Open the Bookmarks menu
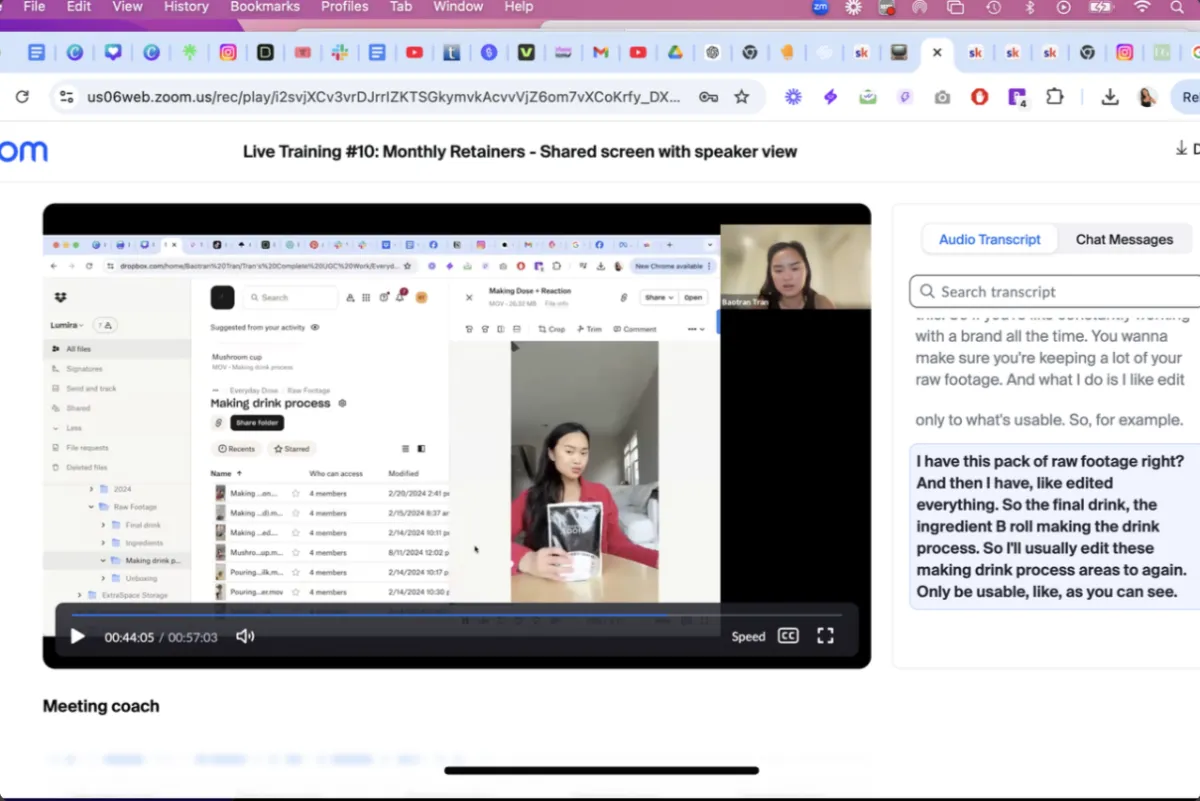 click(x=265, y=7)
